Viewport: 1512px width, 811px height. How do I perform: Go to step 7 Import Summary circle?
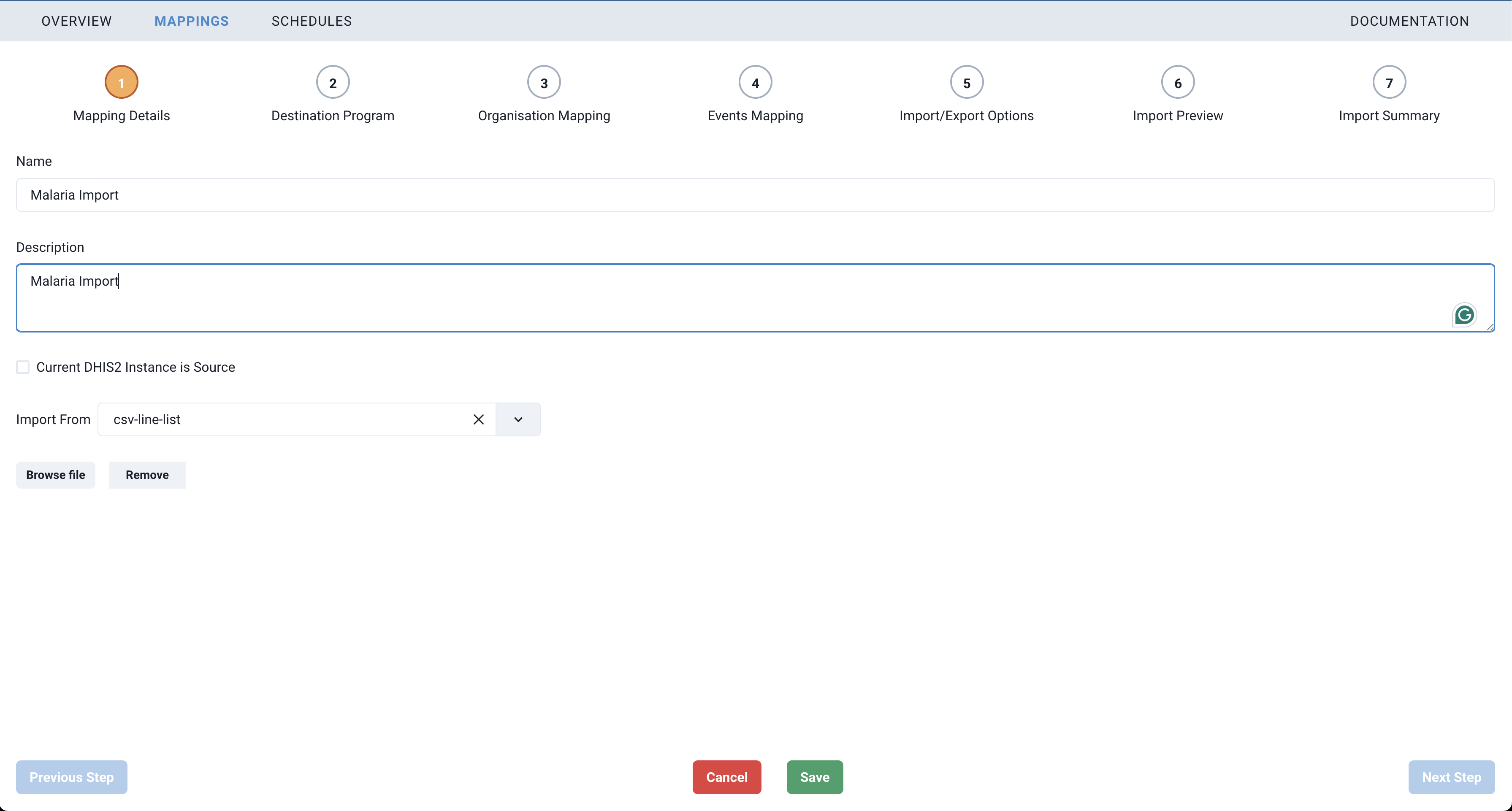[x=1389, y=82]
